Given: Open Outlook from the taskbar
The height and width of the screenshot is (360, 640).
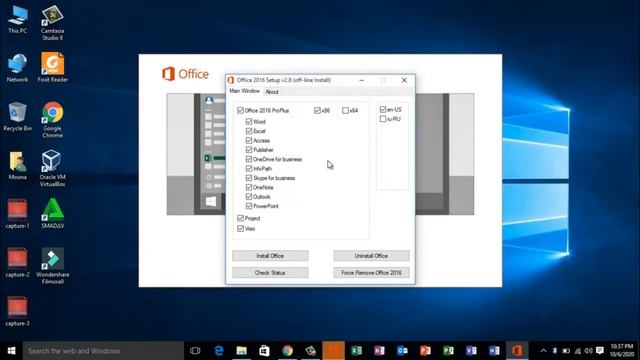Looking at the screenshot, I should [x=402, y=351].
